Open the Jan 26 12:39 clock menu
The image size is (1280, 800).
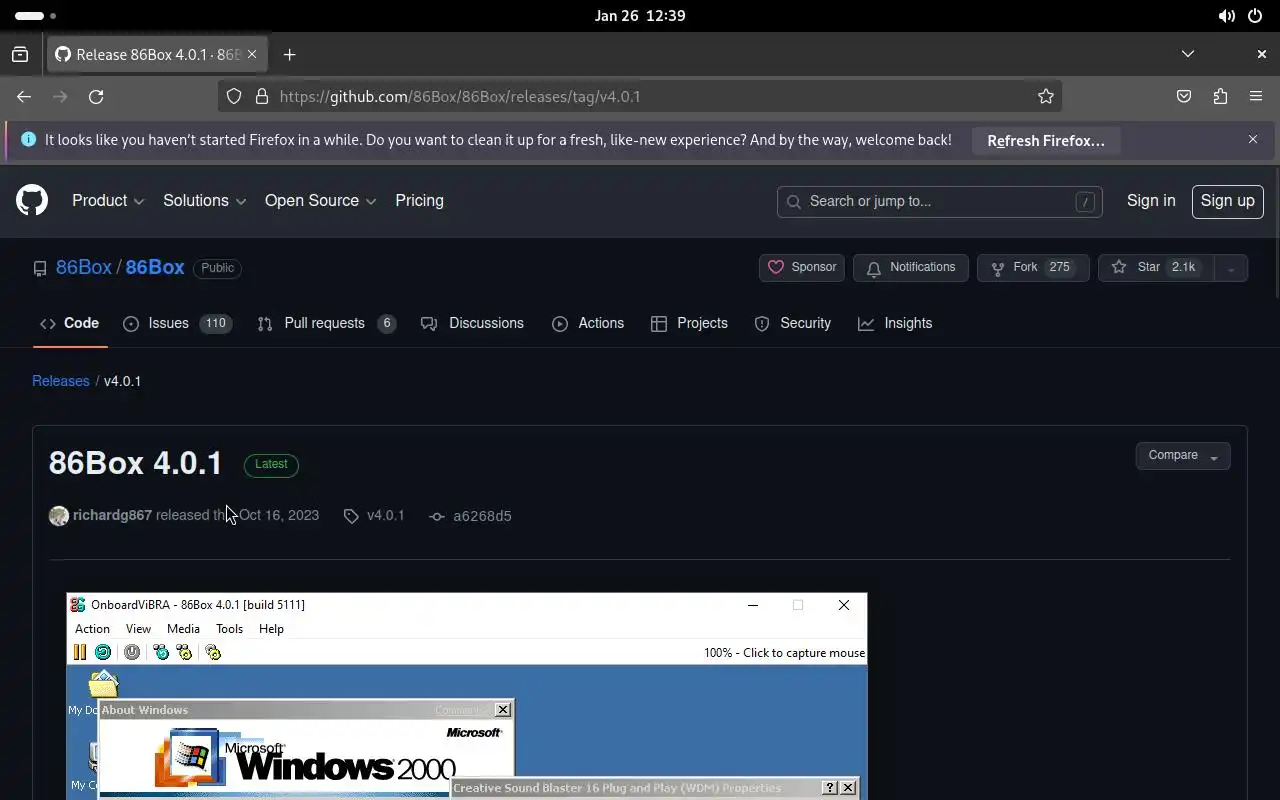pos(640,16)
